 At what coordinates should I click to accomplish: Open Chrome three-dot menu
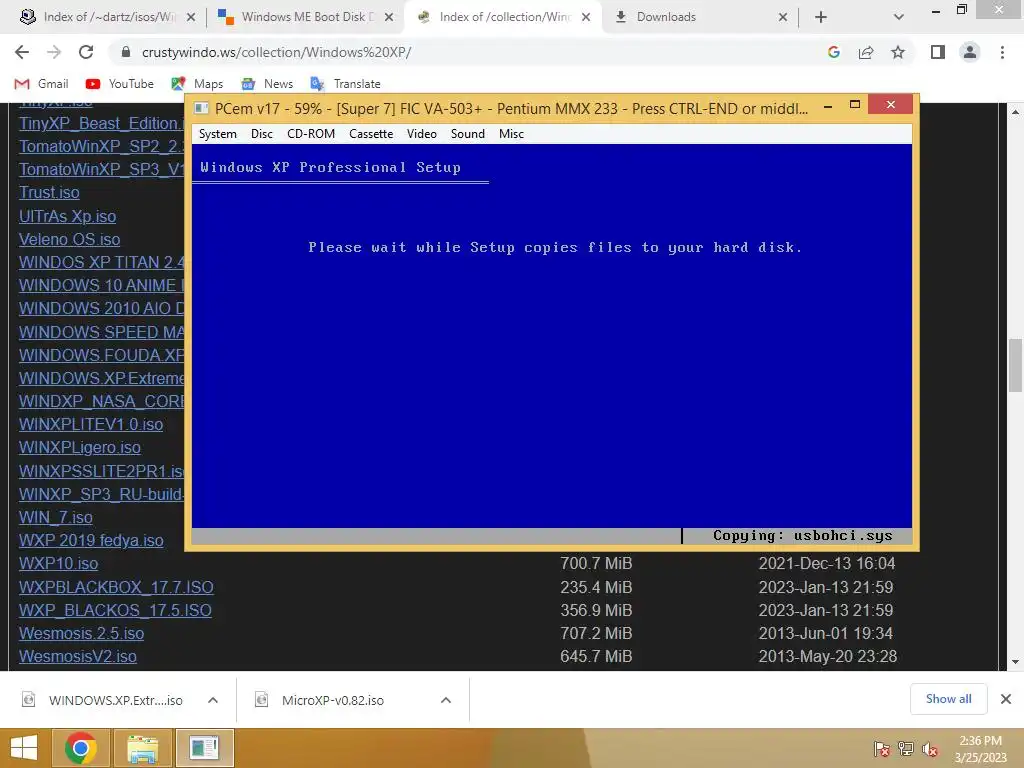[1002, 52]
